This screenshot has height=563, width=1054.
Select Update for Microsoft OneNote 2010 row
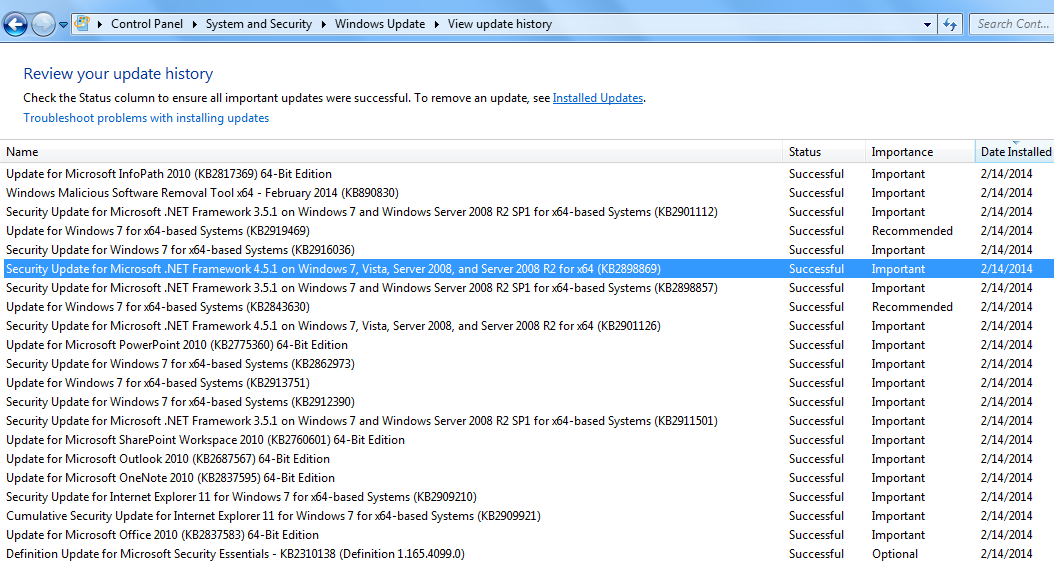[x=527, y=478]
